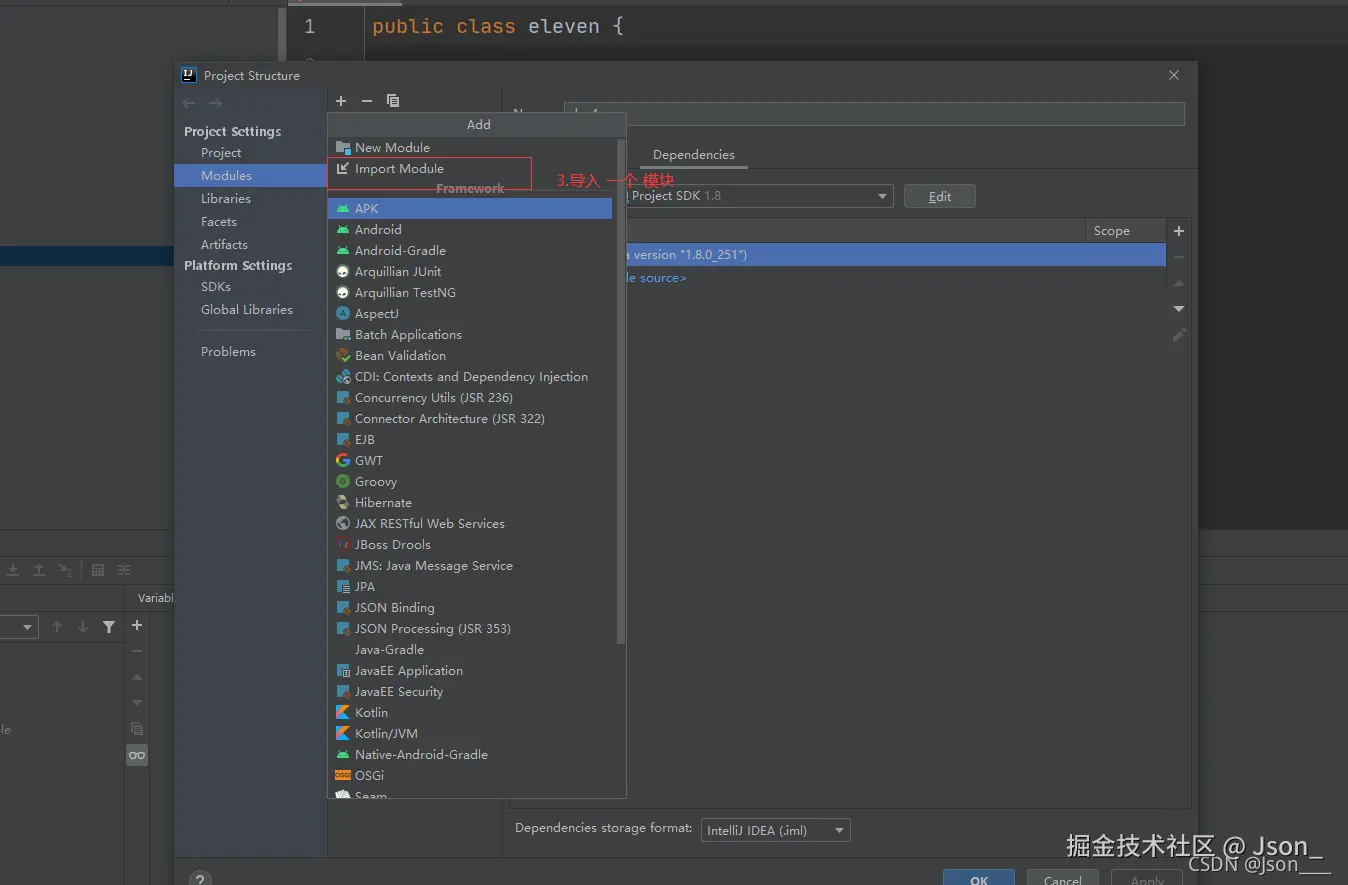Select Bean Validation framework entry

(x=470, y=355)
